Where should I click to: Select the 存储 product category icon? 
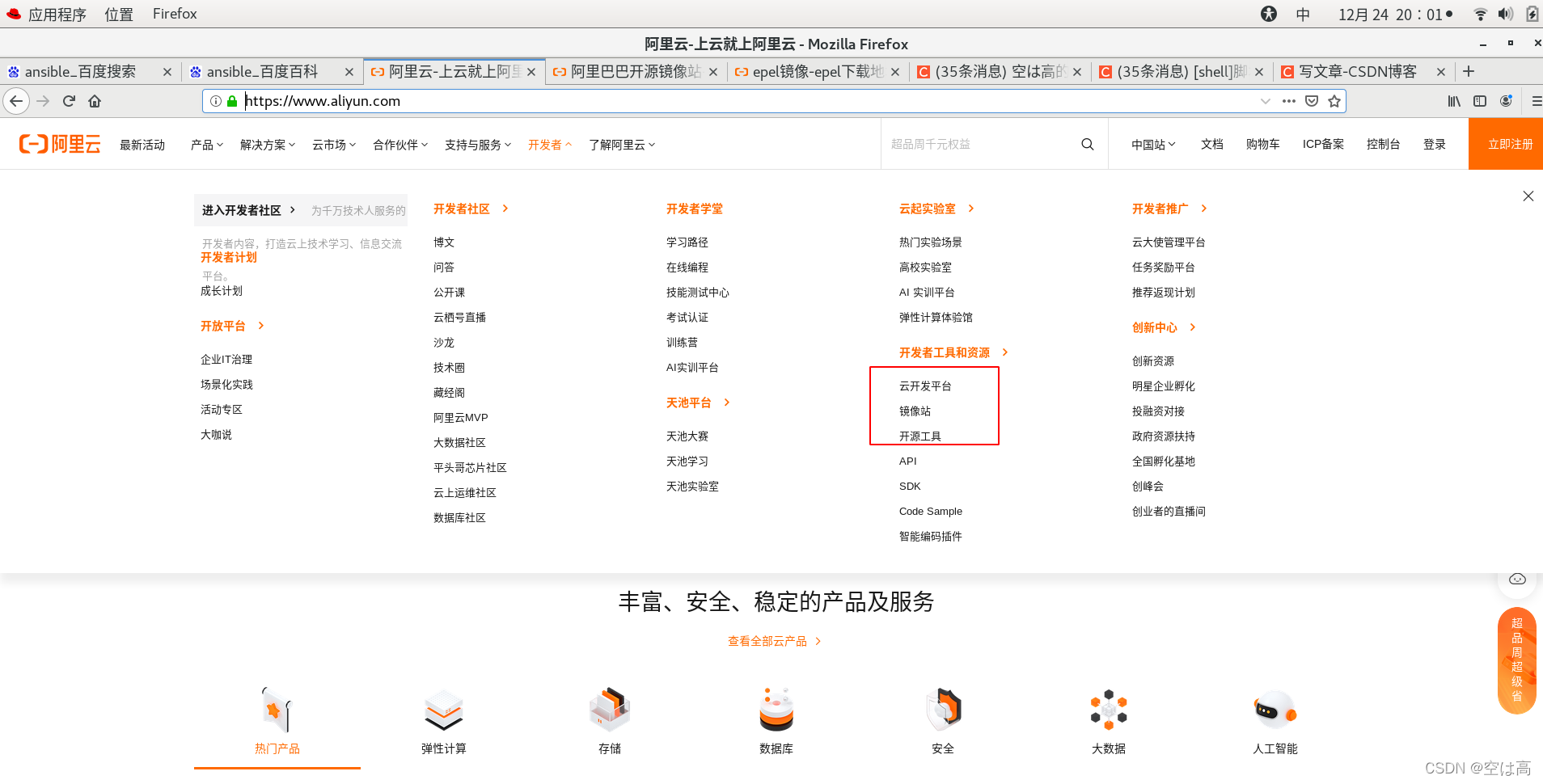click(x=610, y=710)
